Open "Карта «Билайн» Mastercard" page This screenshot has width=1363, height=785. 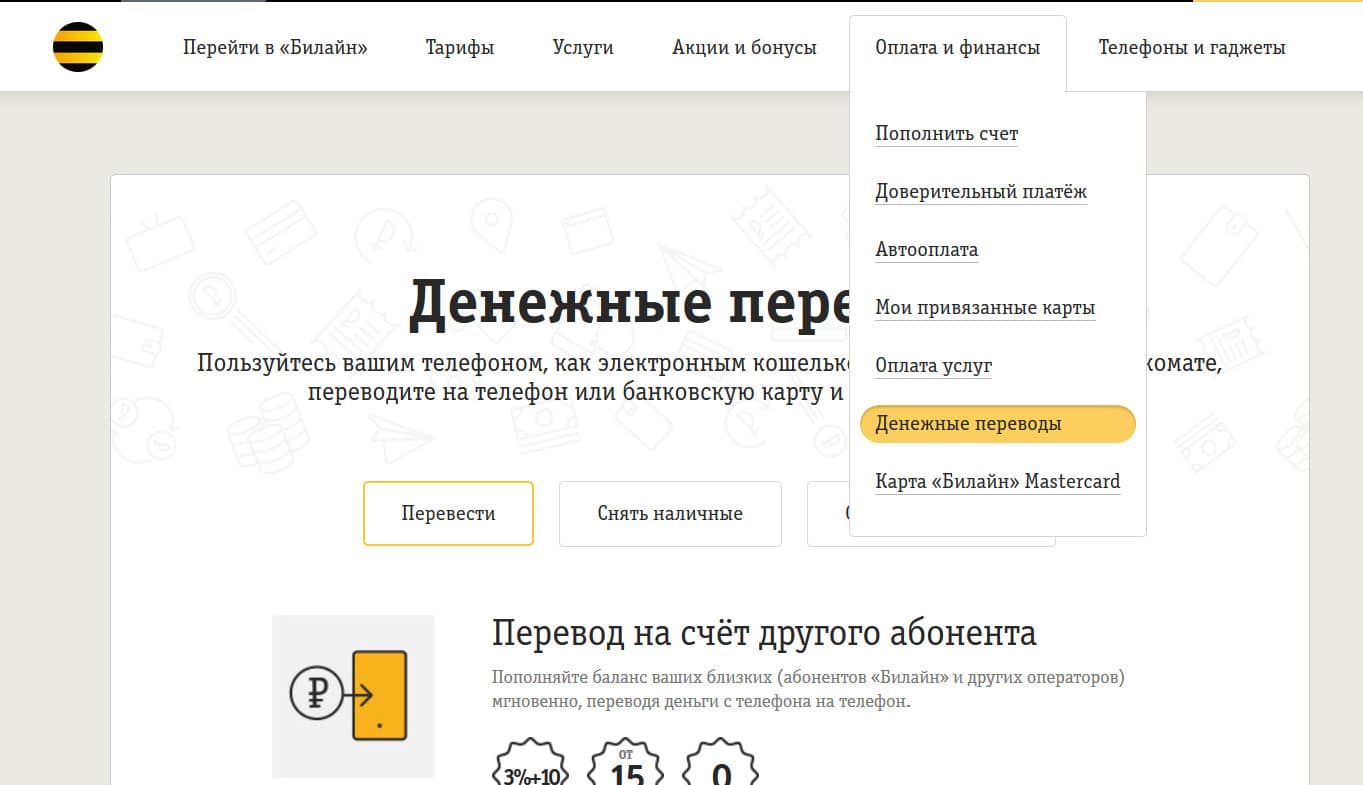(997, 481)
